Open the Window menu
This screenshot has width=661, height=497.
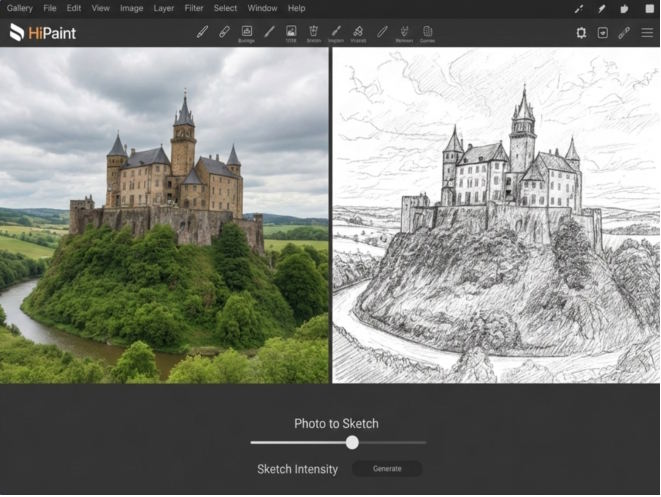[x=262, y=8]
